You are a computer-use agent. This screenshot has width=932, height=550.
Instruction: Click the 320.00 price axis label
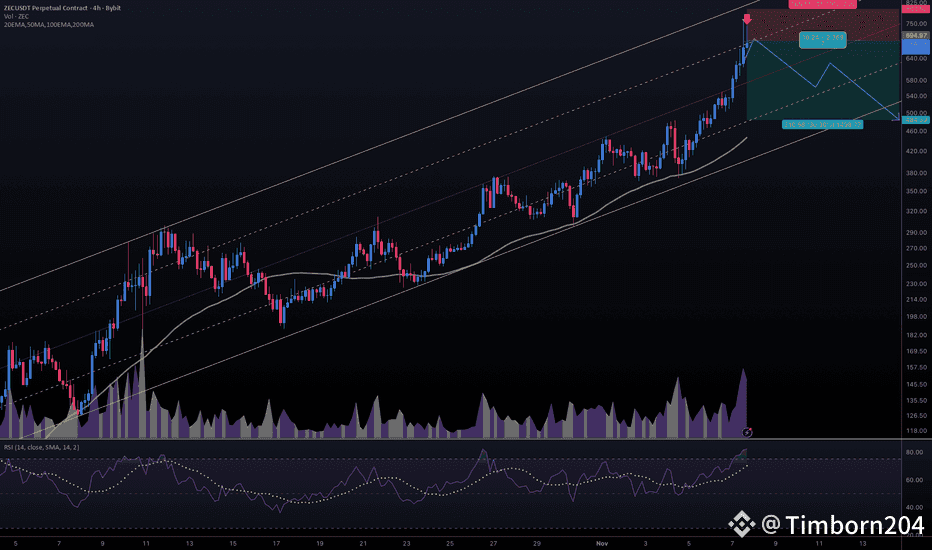coord(916,211)
